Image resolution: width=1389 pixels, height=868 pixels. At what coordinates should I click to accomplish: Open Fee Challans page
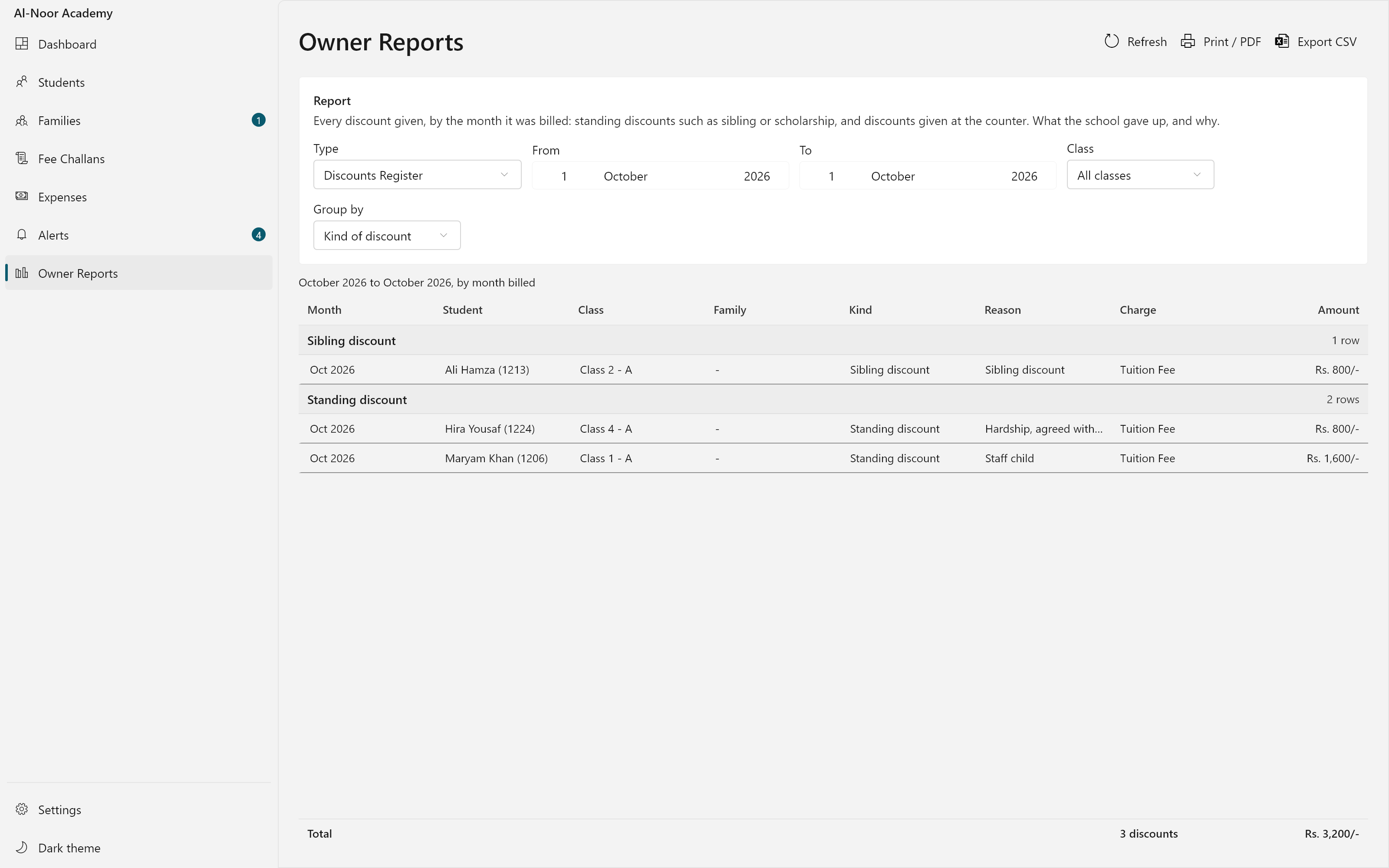(x=138, y=158)
